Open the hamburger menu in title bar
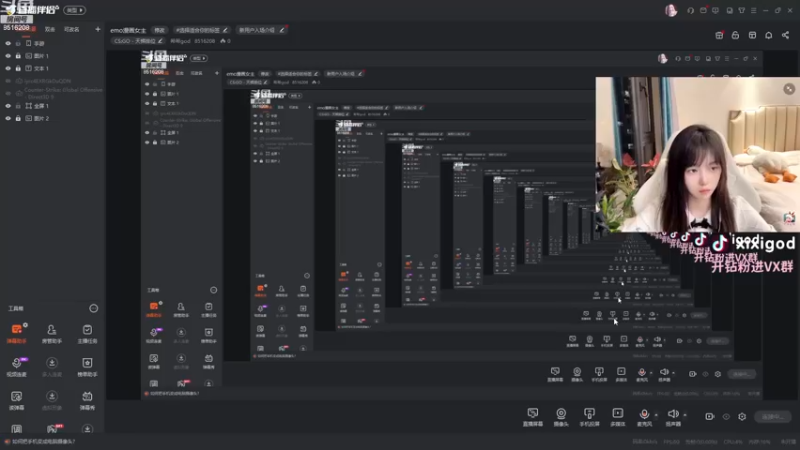Viewport: 800px width, 450px height. click(754, 10)
